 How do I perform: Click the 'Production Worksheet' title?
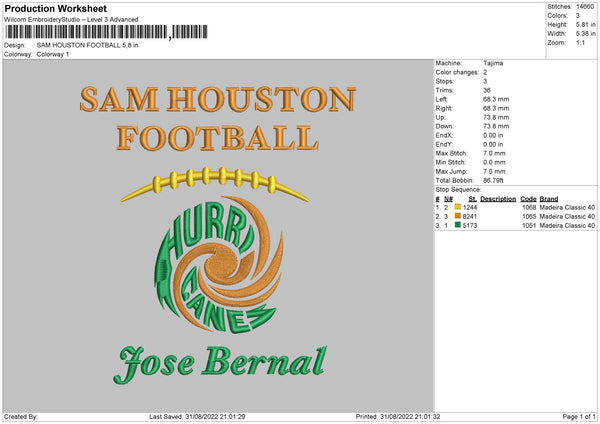click(55, 8)
